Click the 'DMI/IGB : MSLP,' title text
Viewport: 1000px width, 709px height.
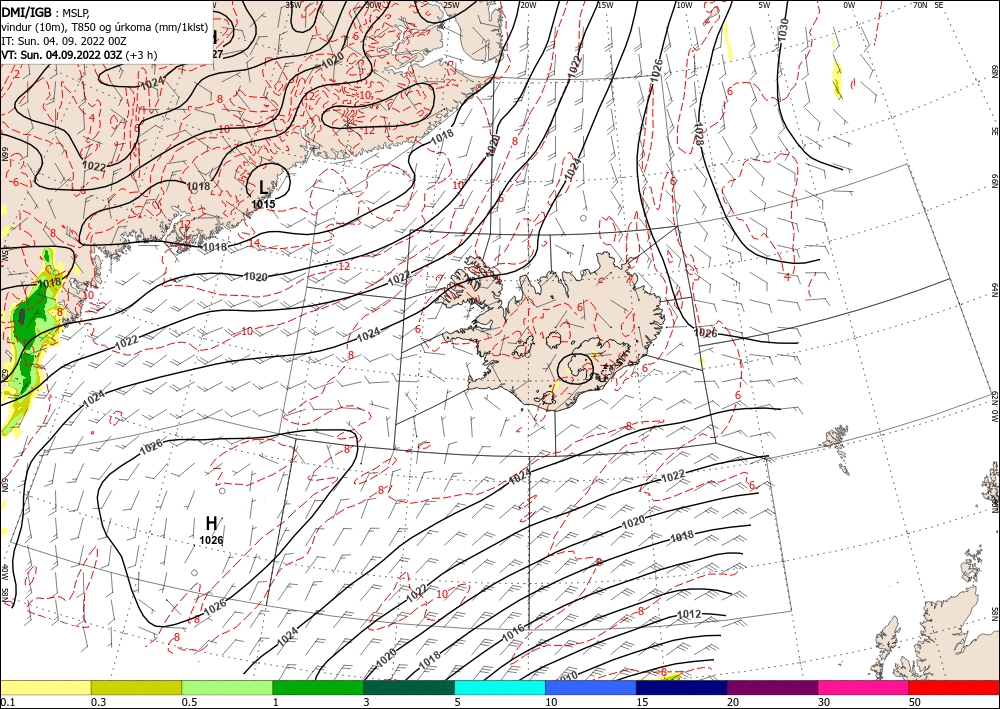coord(46,11)
